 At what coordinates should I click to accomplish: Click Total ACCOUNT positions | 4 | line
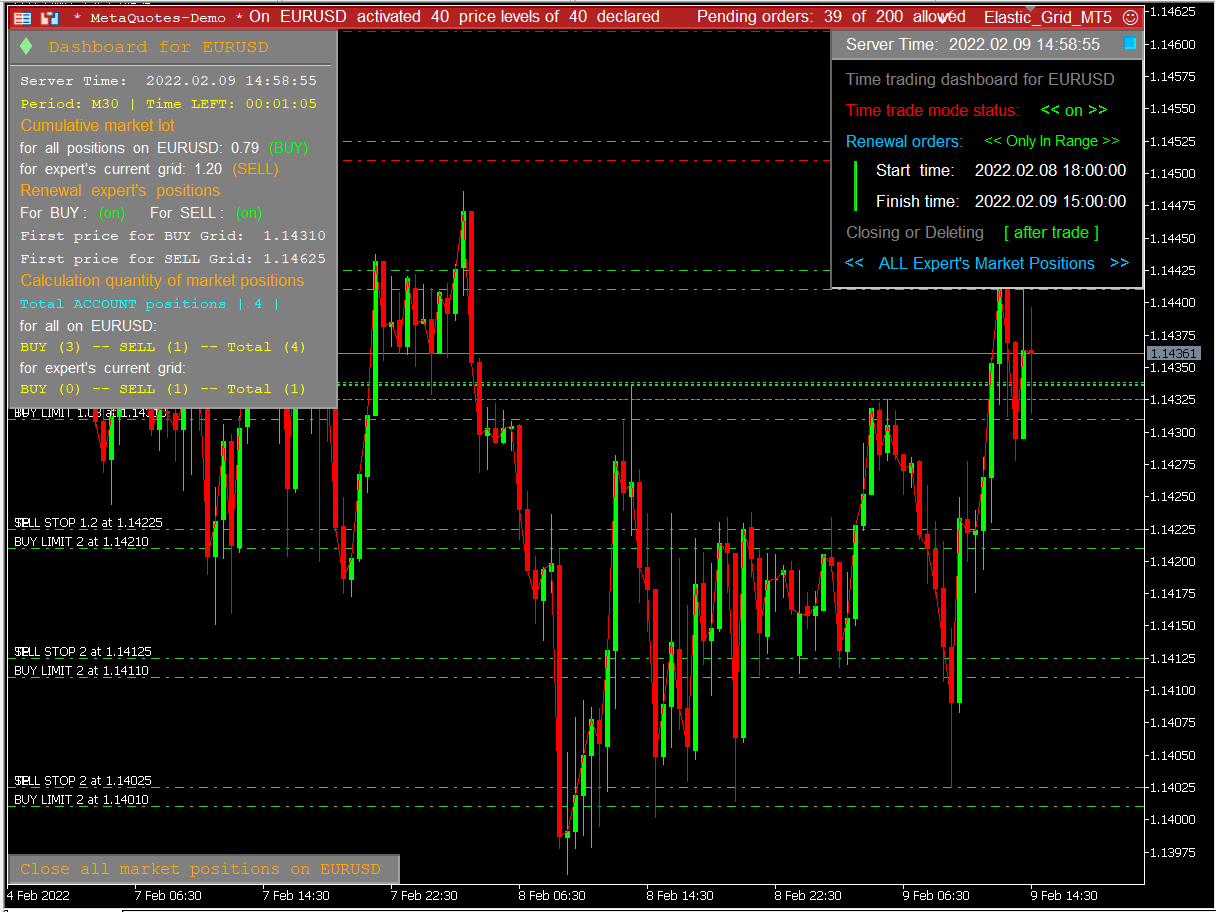(150, 303)
